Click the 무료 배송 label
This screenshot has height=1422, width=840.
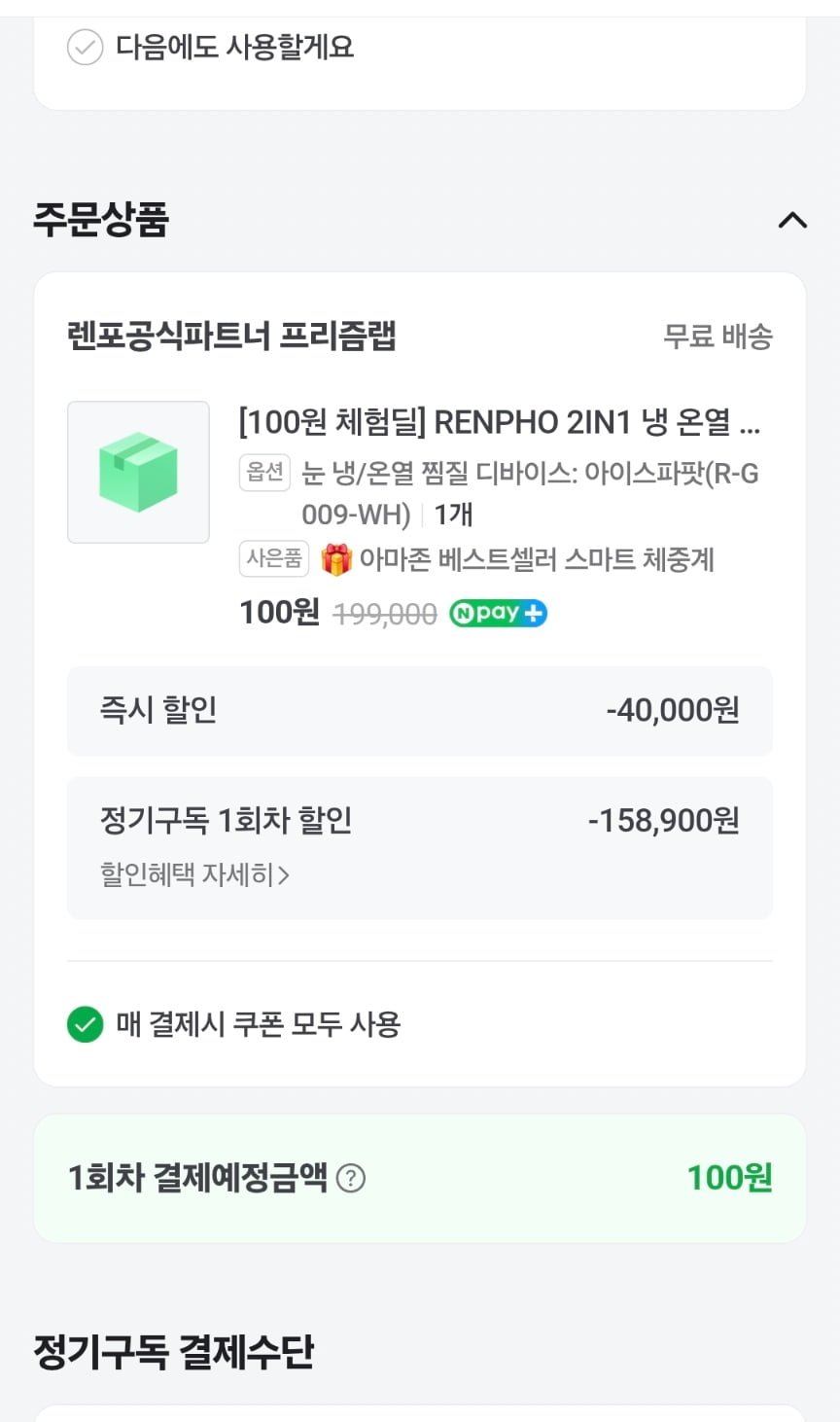click(x=717, y=337)
